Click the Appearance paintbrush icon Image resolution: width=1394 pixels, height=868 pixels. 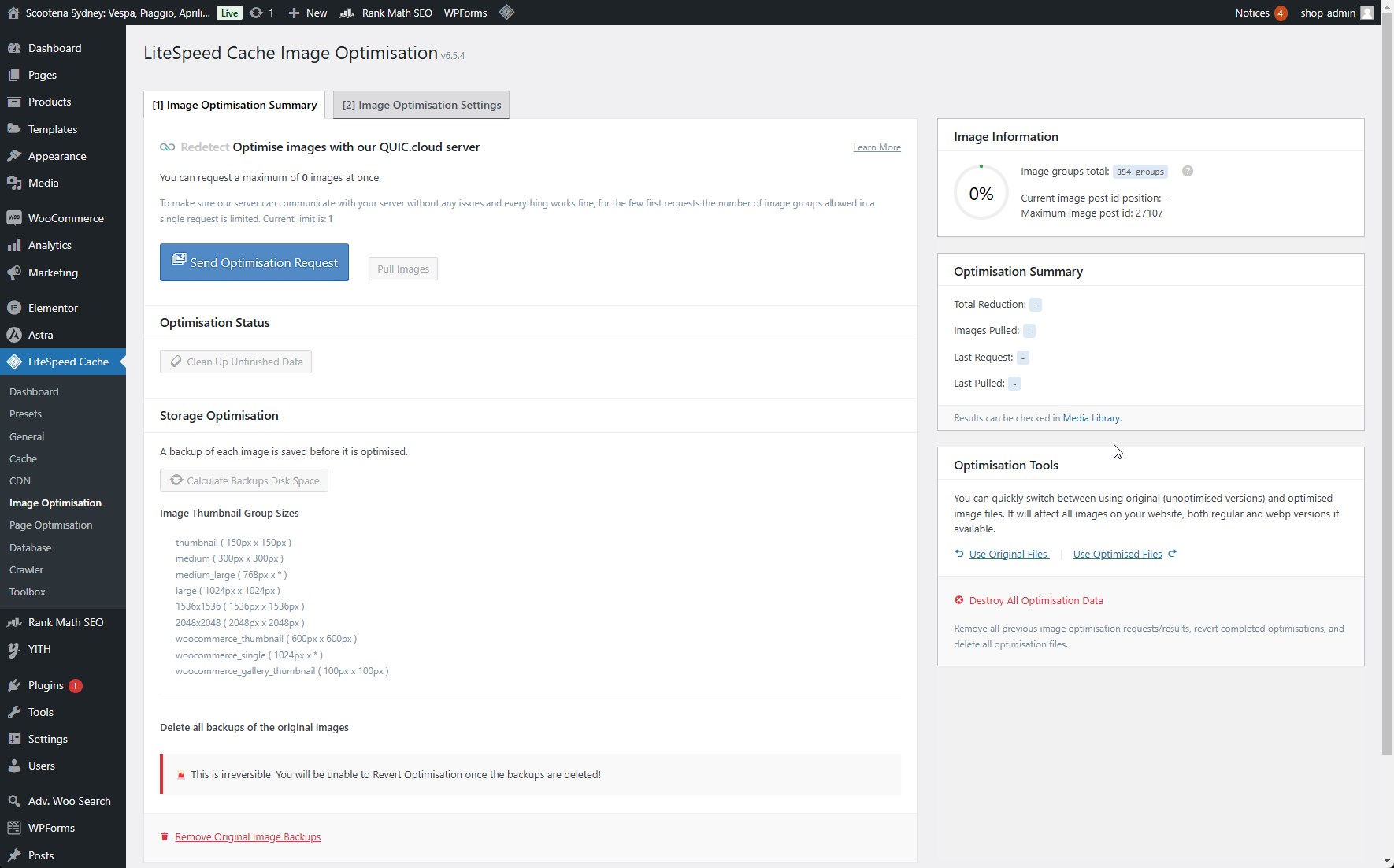coord(14,156)
